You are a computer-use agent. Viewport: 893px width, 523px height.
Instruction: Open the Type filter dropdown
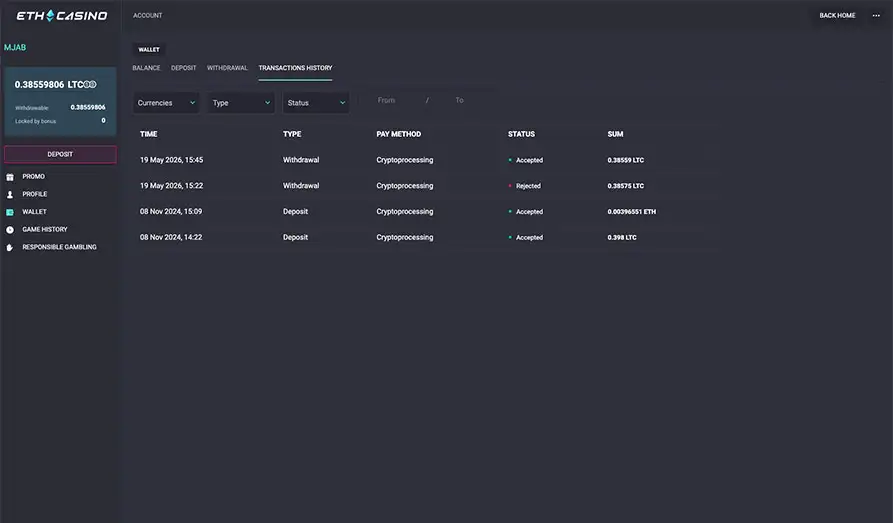point(241,103)
